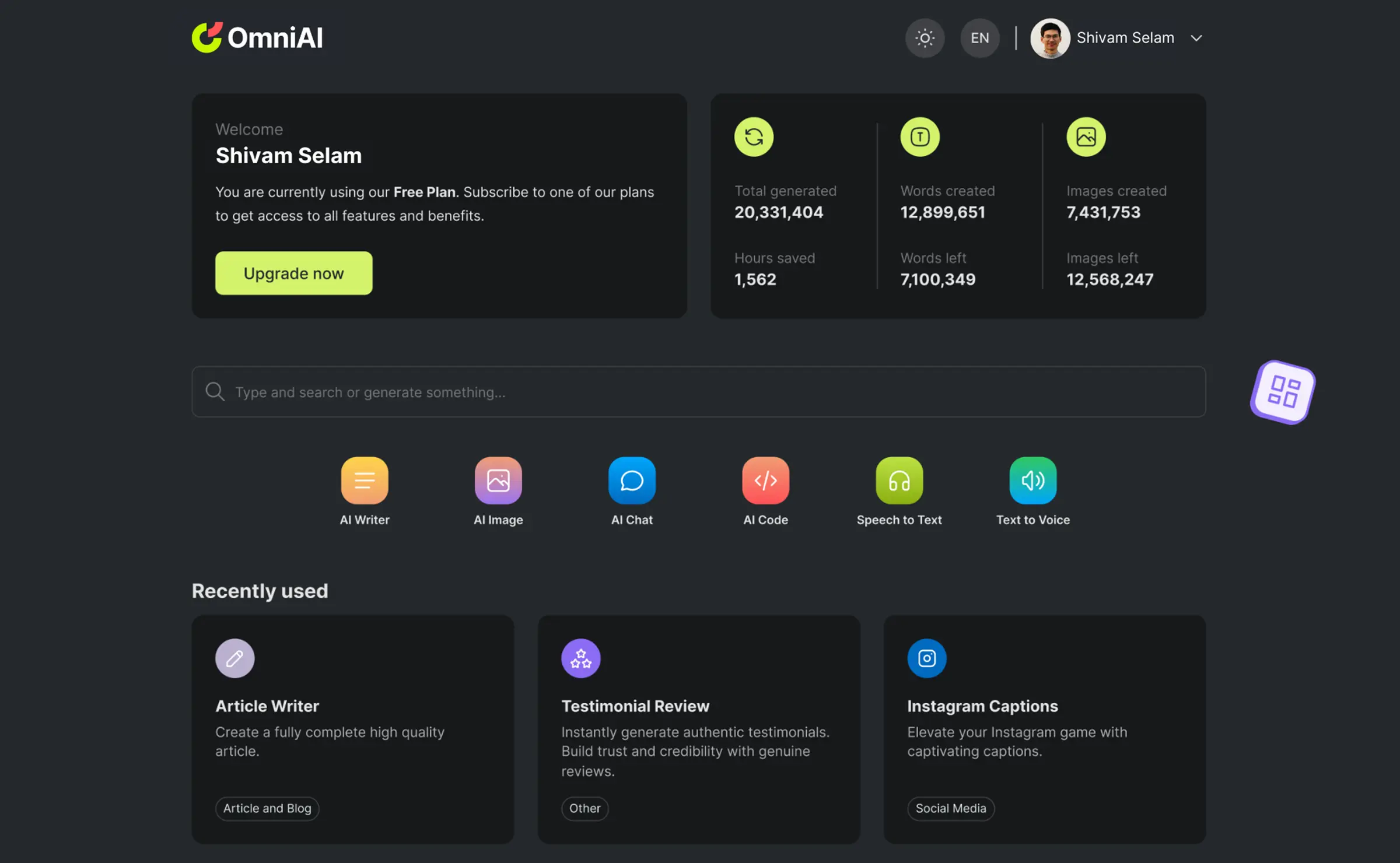Click the Total generated refresh icon
1400x863 pixels.
[x=754, y=137]
